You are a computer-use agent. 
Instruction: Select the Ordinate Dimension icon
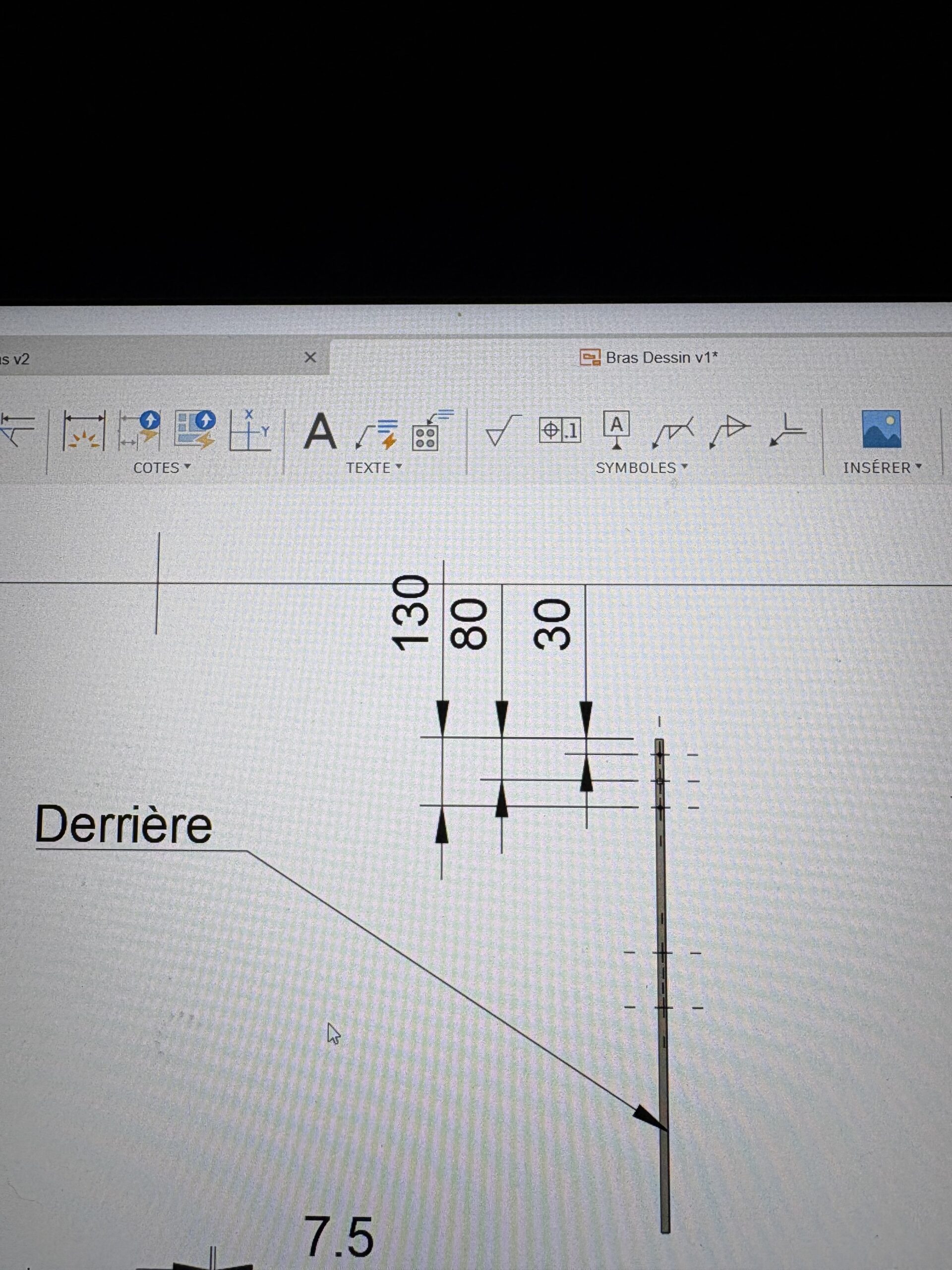point(249,431)
